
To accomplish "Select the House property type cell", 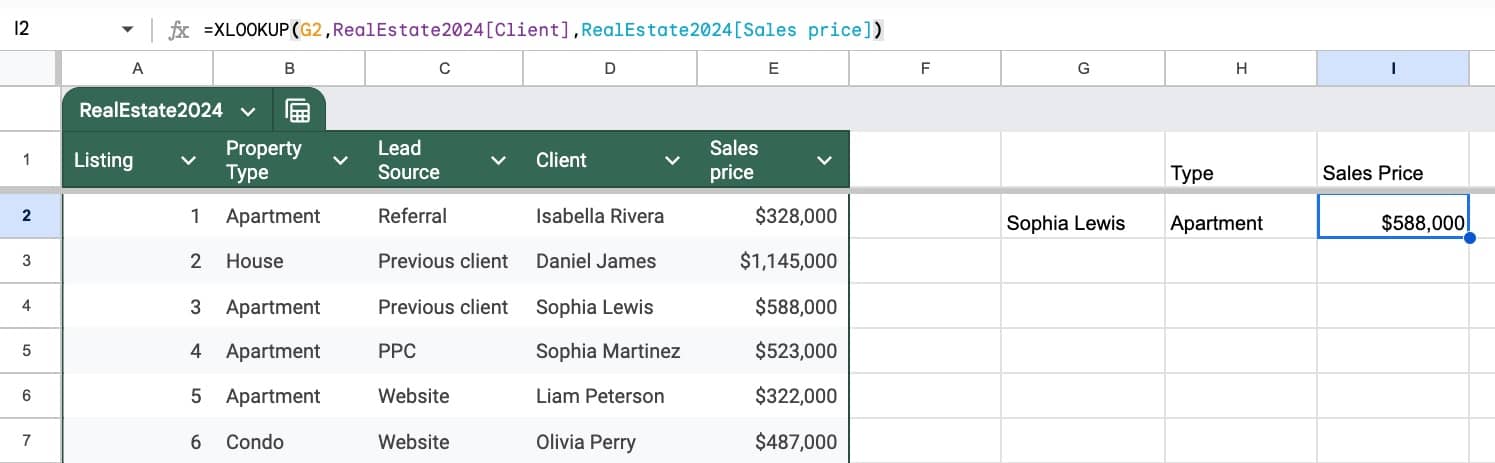I will (x=289, y=261).
